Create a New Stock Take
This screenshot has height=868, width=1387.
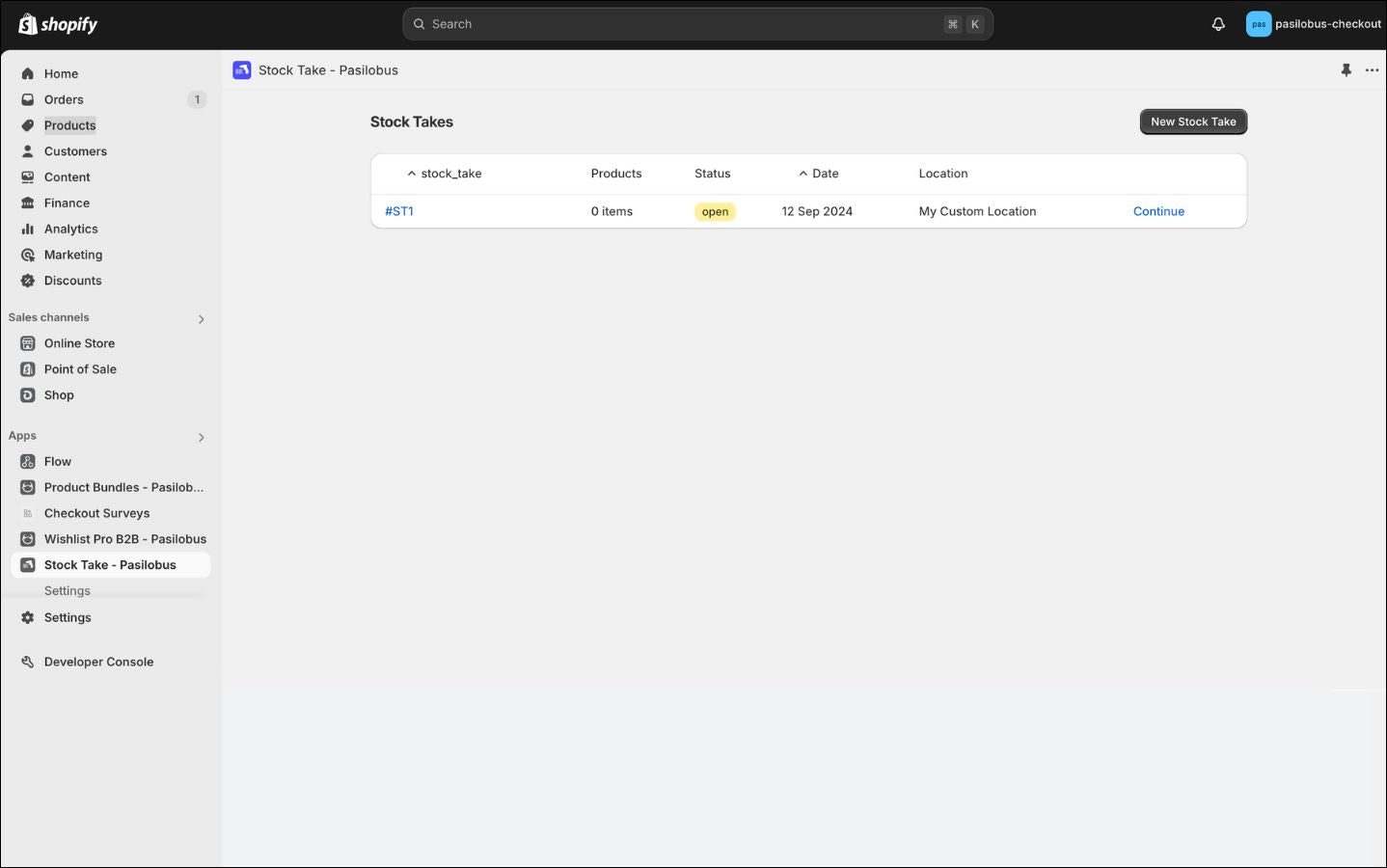[x=1193, y=122]
